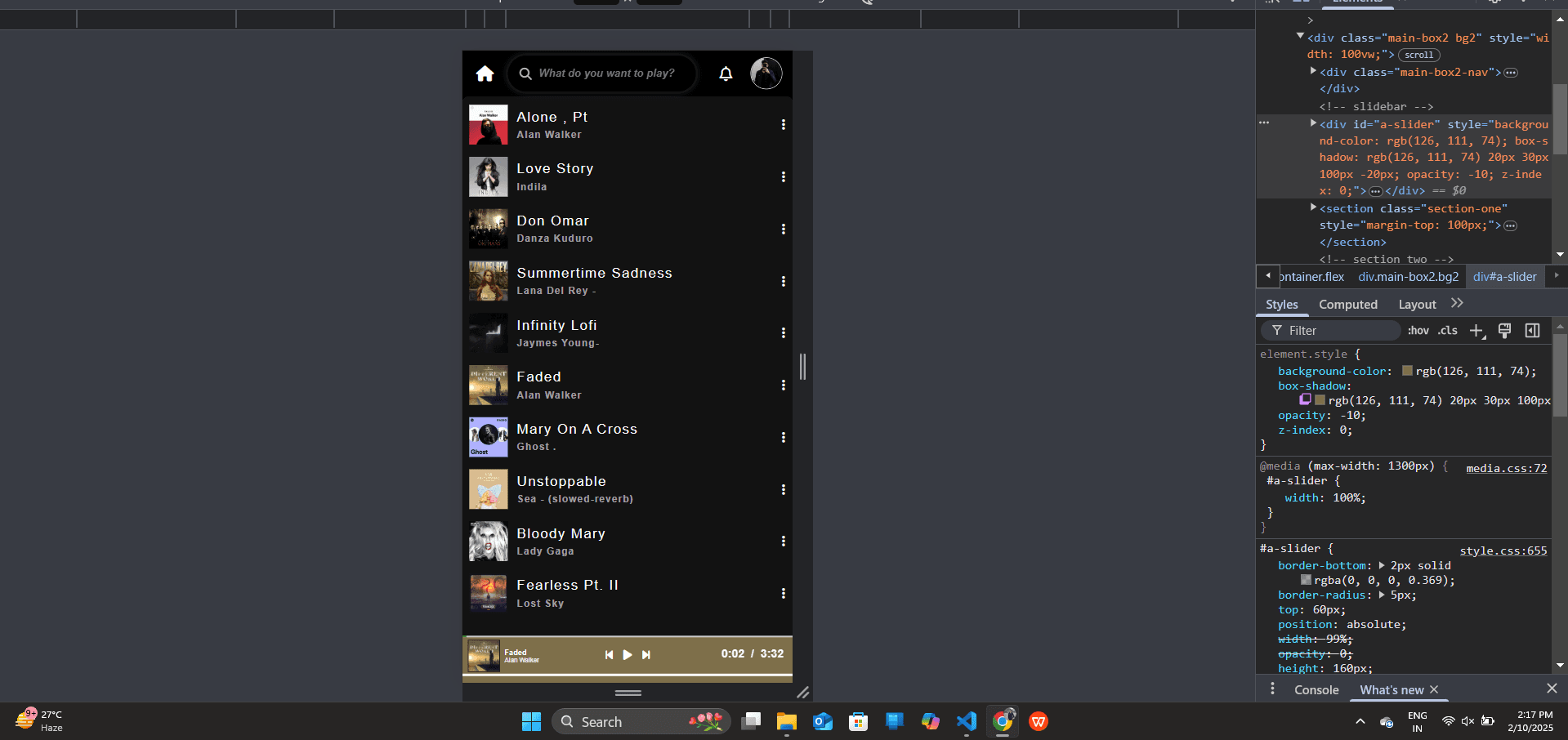The image size is (1568, 740).
Task: Toggle the DevTools panel side with layout icon
Action: [x=1531, y=331]
